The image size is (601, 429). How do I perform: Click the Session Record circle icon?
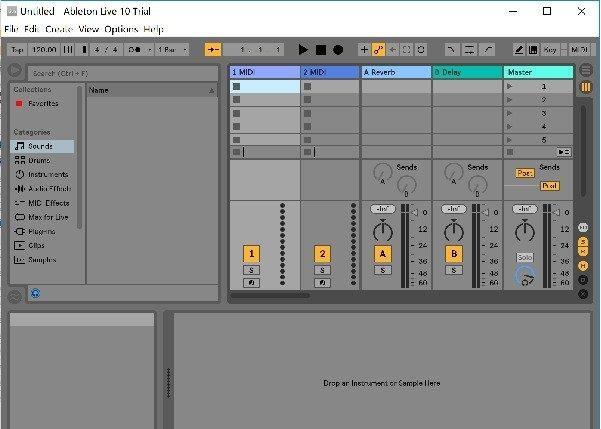pos(421,50)
